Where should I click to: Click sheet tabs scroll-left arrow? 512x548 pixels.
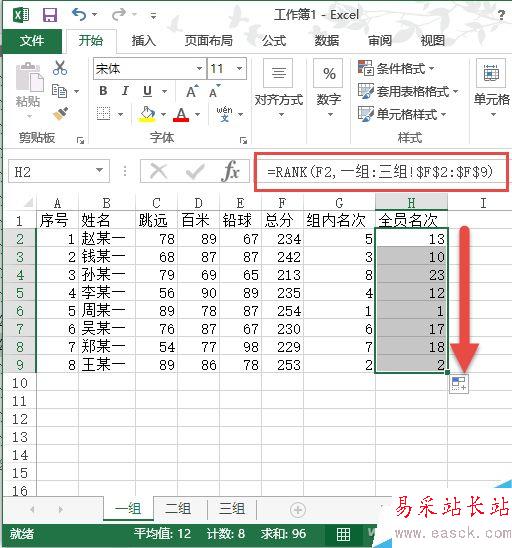point(32,510)
